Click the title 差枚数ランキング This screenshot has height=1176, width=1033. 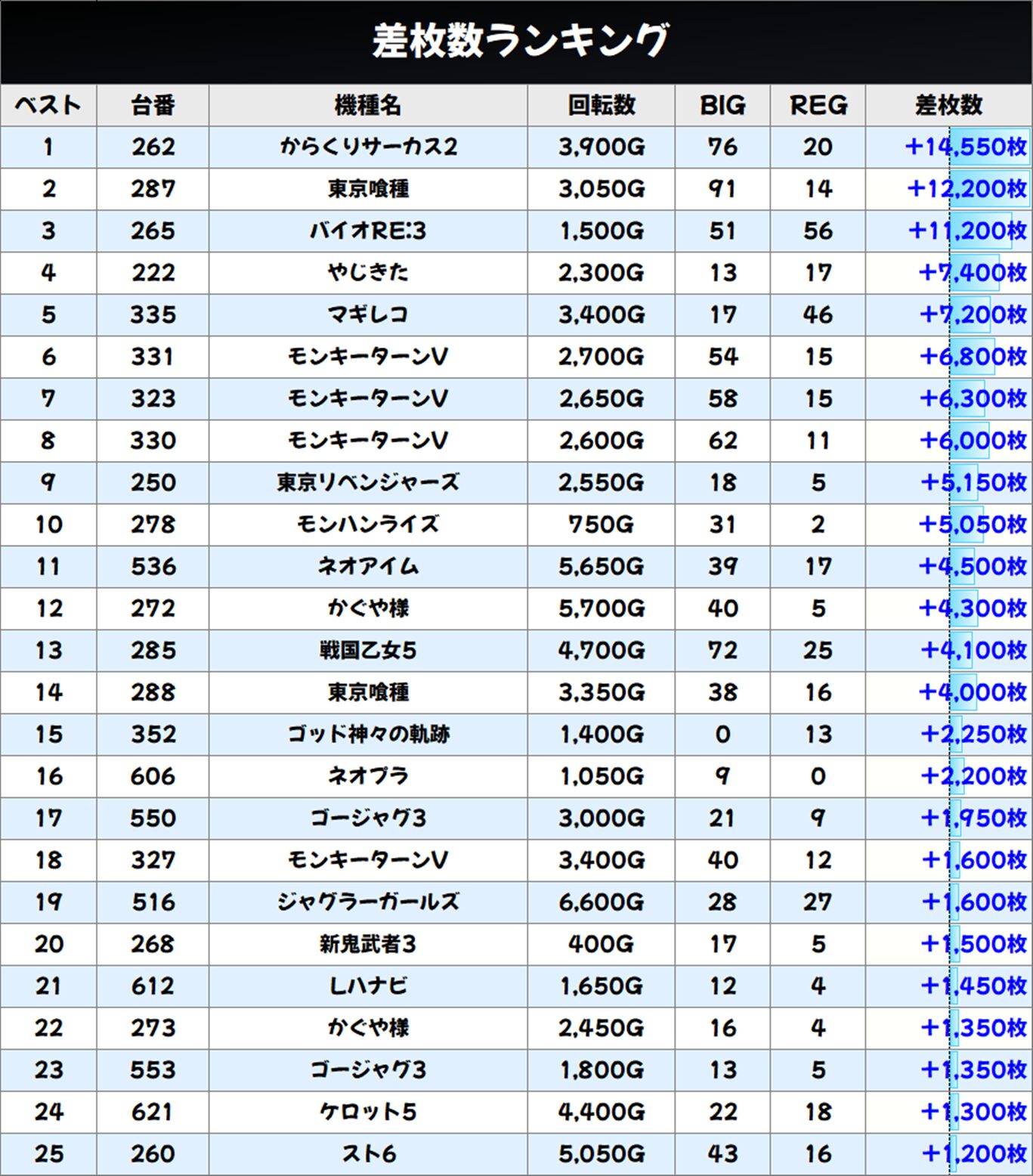tap(521, 41)
